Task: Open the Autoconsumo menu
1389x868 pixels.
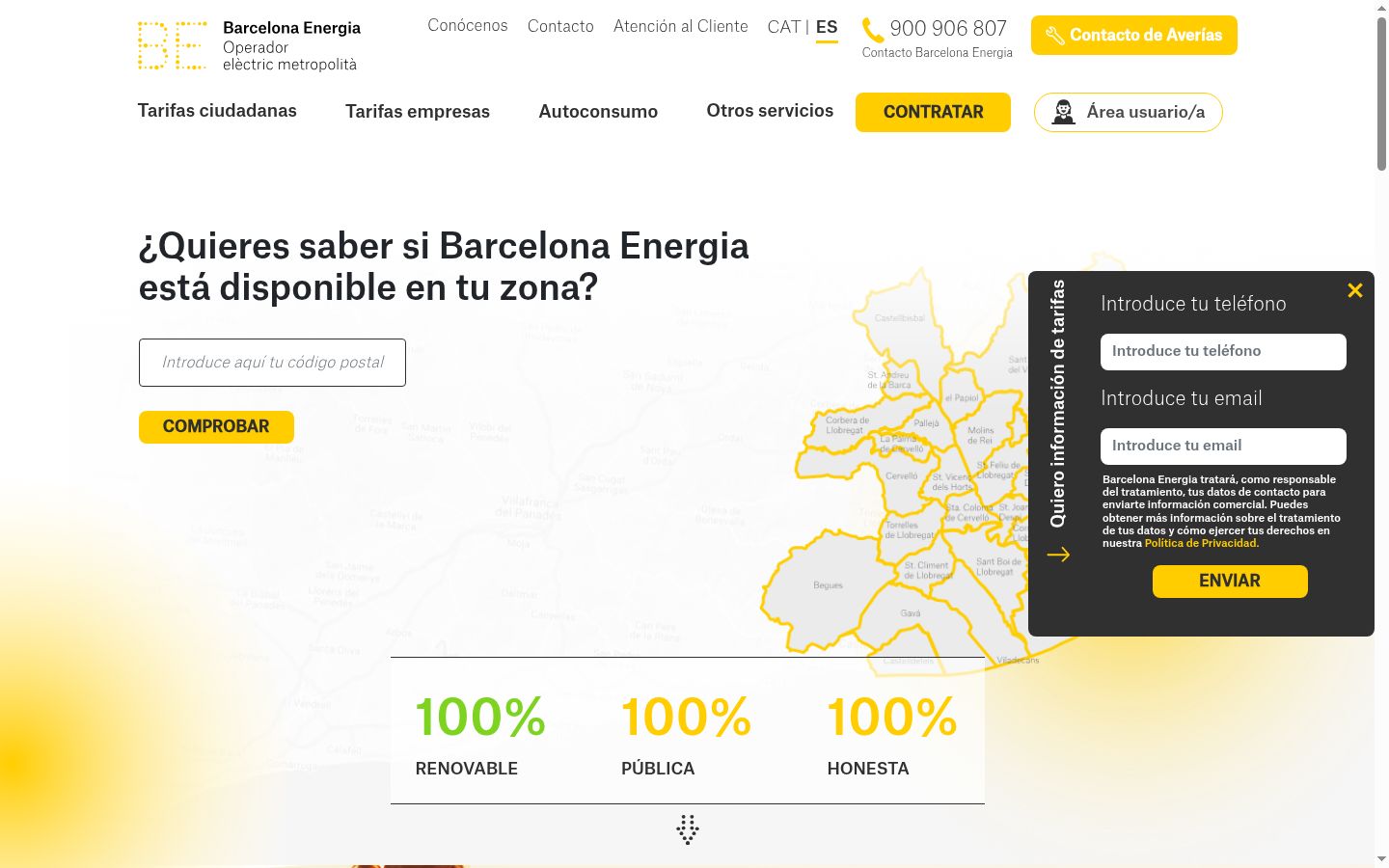Action: (x=598, y=112)
